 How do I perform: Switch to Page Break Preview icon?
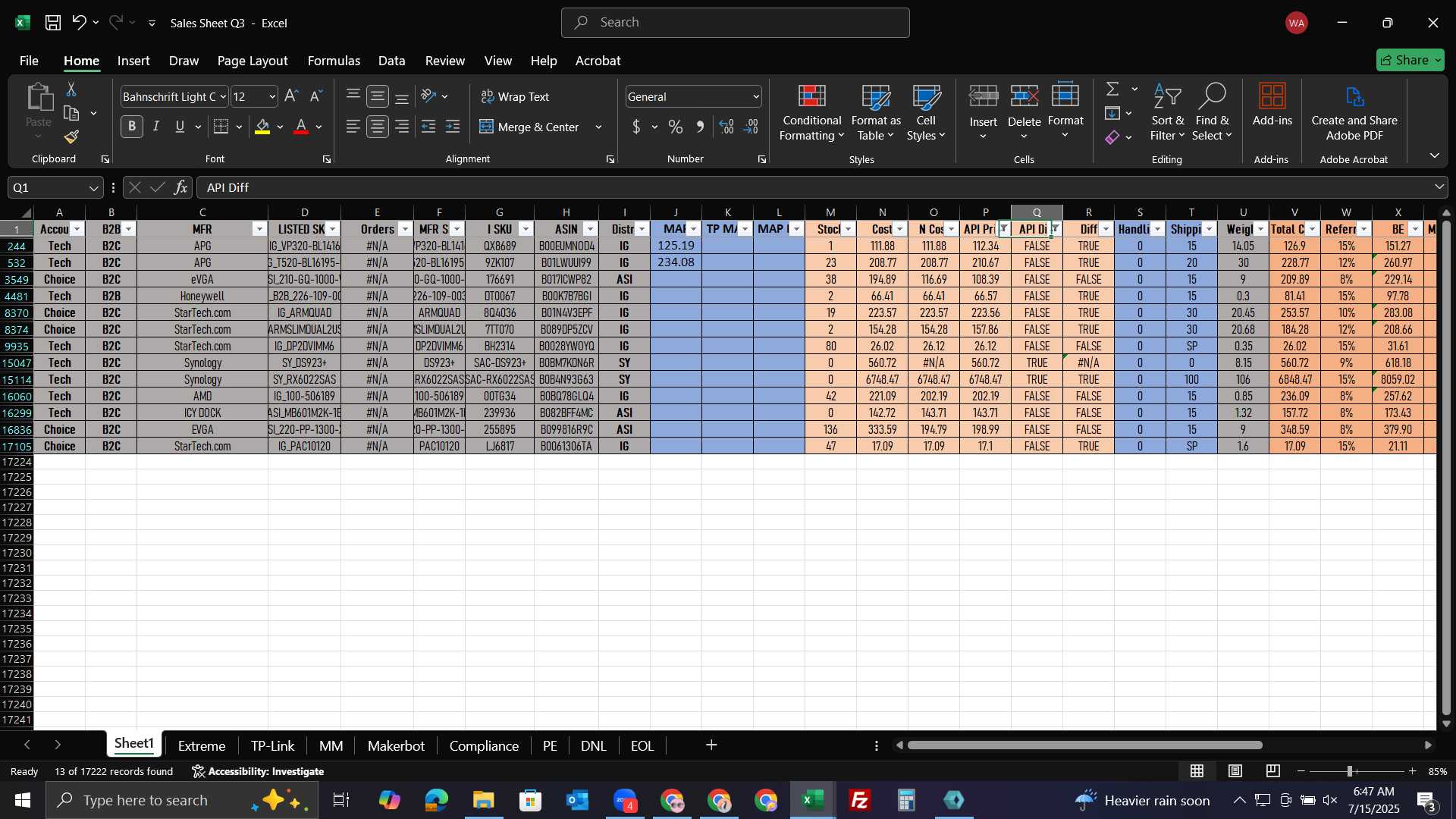1273,771
